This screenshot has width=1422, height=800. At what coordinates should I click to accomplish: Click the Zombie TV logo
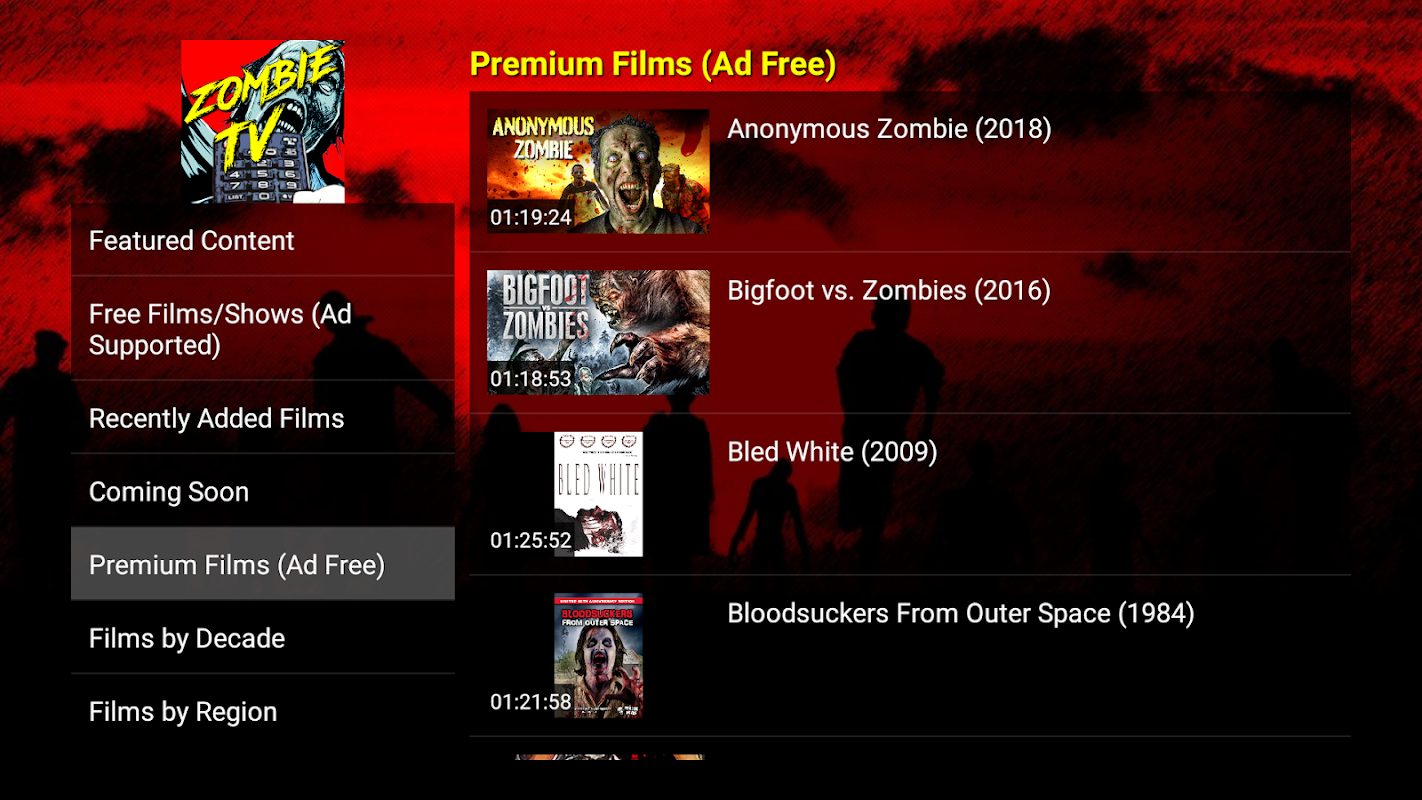[x=263, y=122]
